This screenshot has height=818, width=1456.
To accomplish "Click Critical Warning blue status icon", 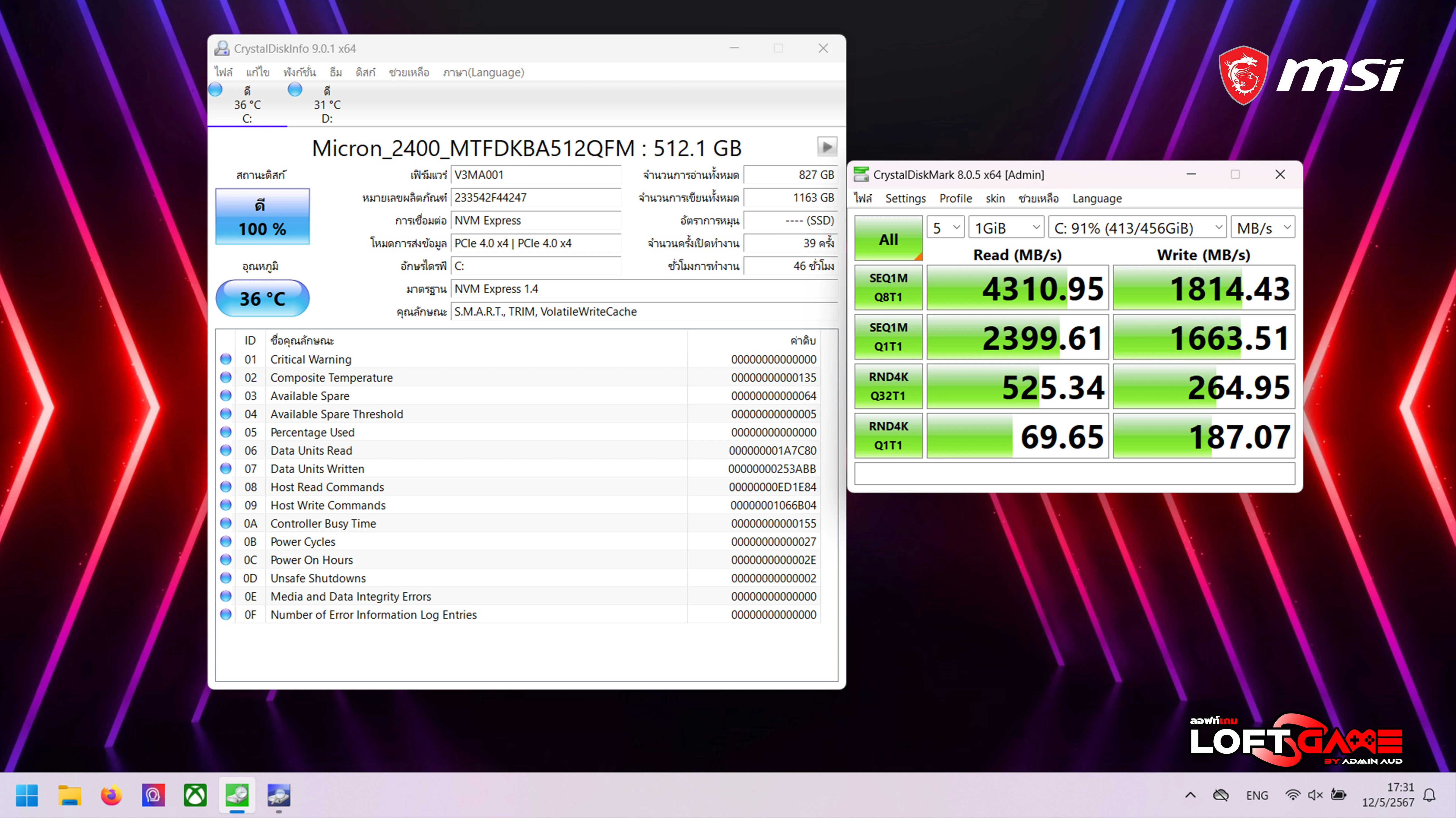I will 226,359.
